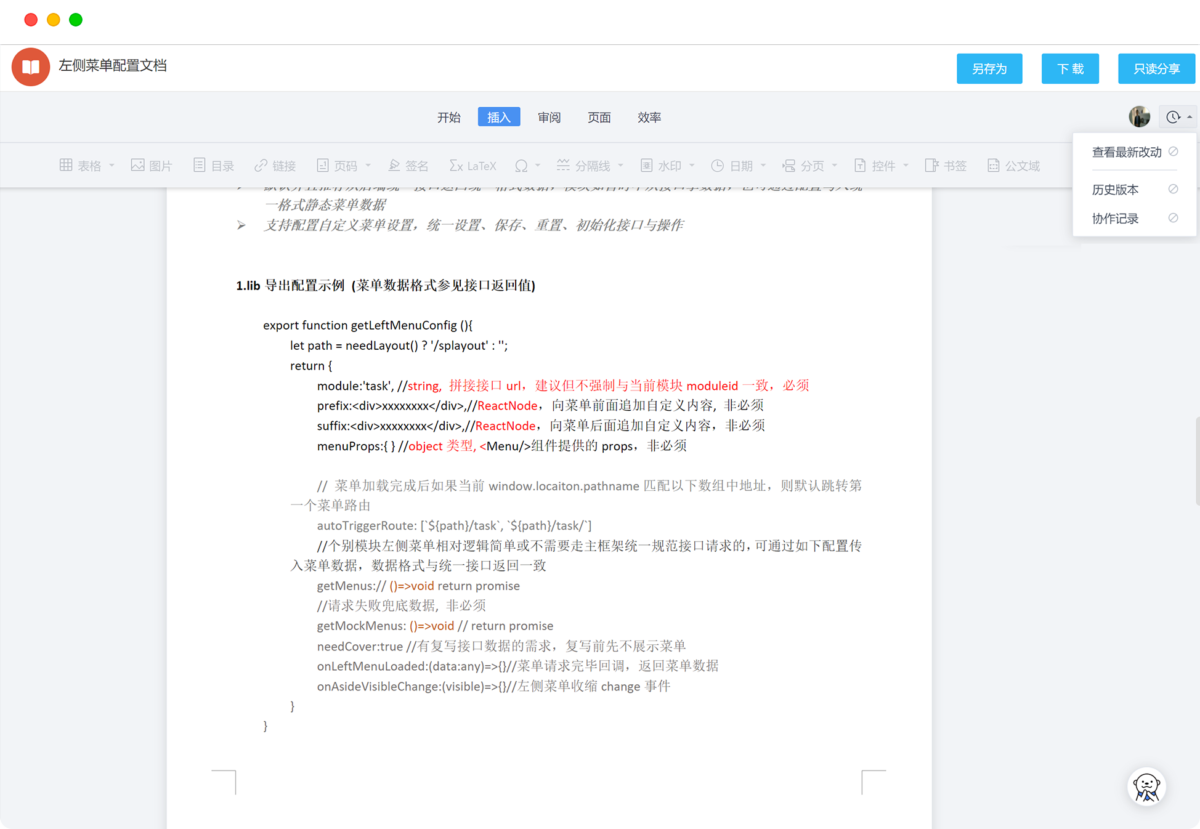Click the 控件 (controls) tool

[x=874, y=166]
